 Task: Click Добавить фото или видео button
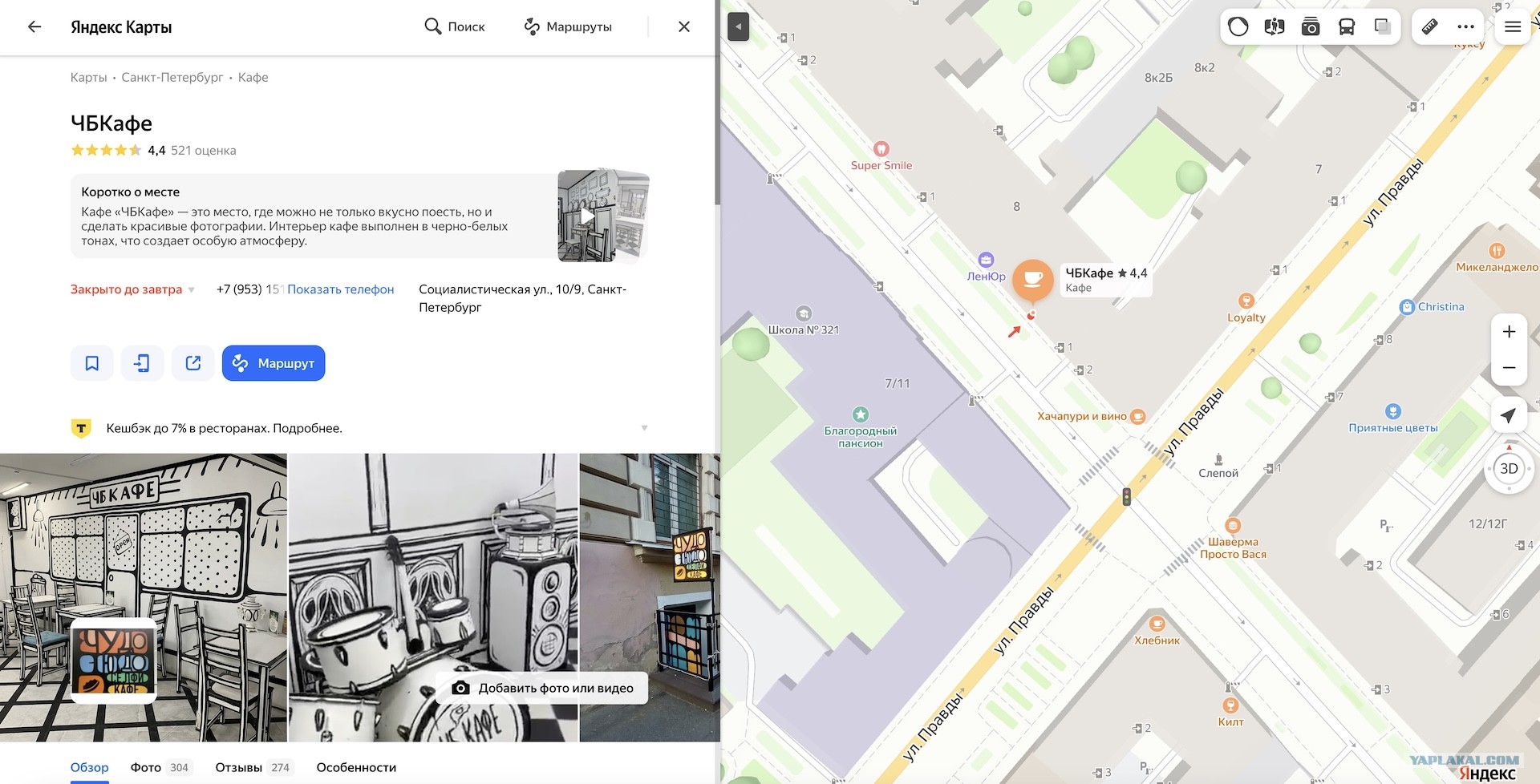[x=541, y=688]
